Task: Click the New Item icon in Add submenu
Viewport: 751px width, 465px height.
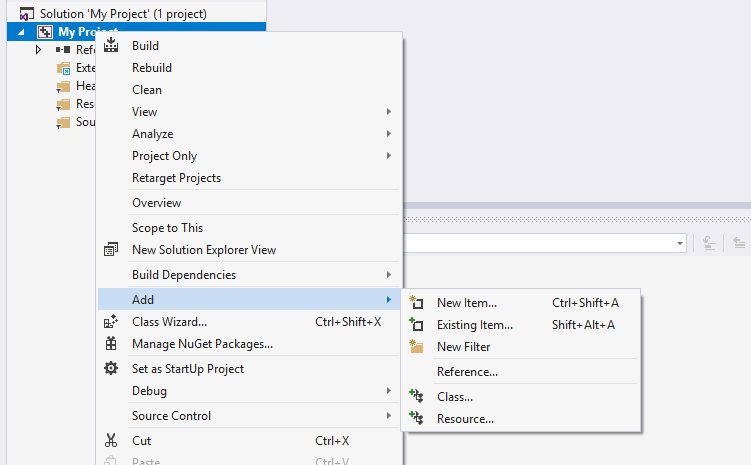Action: point(417,303)
